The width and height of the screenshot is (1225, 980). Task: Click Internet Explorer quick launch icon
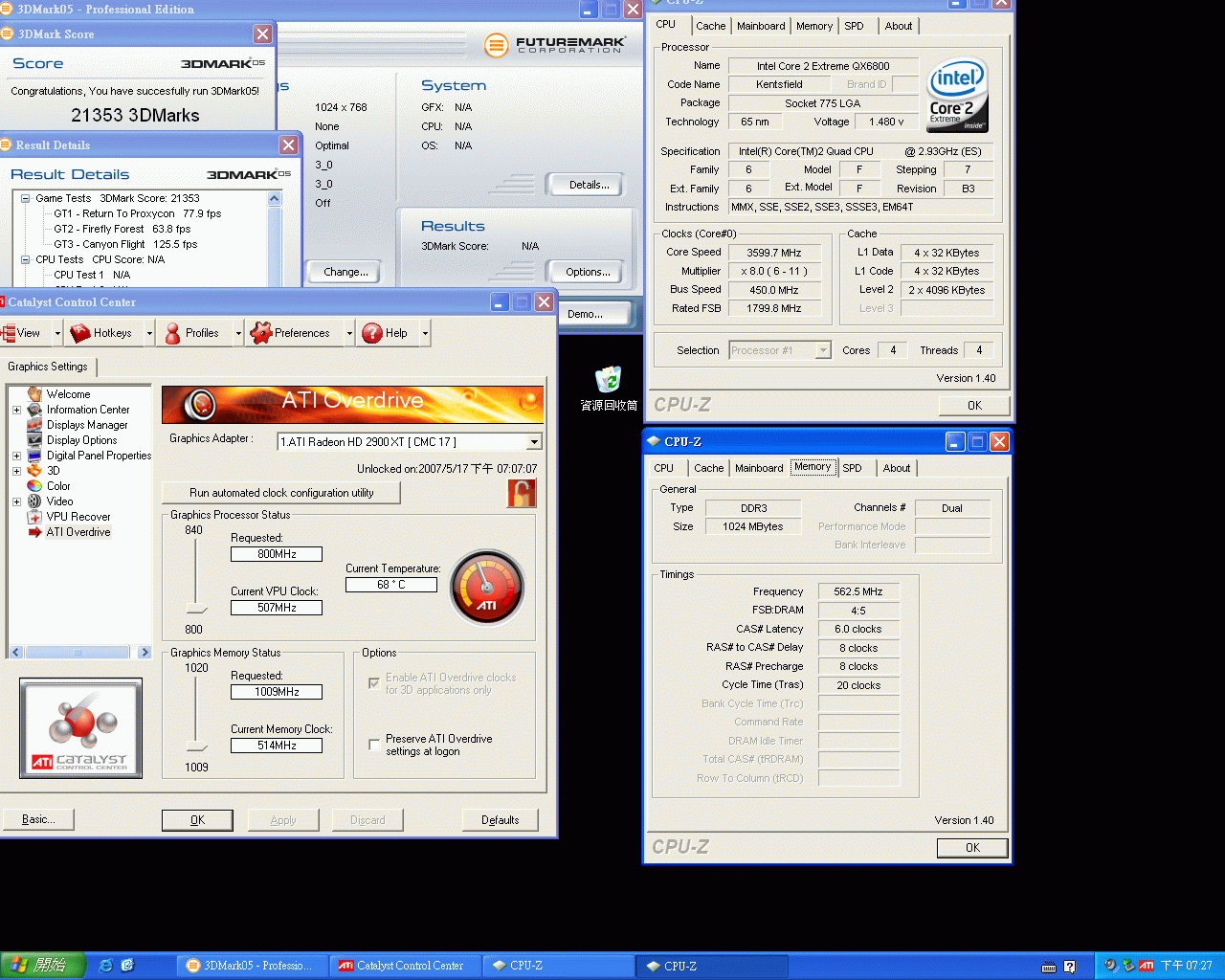pos(105,966)
